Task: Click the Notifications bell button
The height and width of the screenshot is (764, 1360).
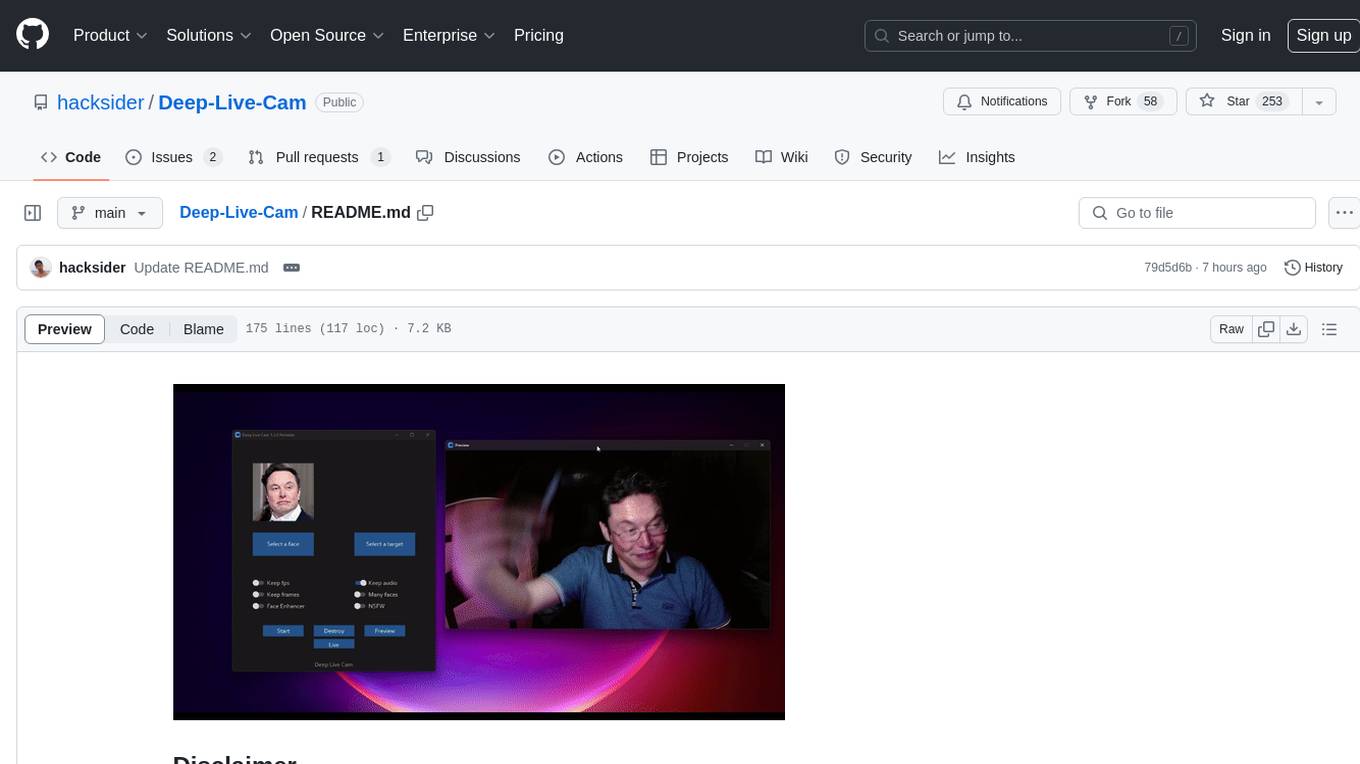Action: tap(1003, 102)
